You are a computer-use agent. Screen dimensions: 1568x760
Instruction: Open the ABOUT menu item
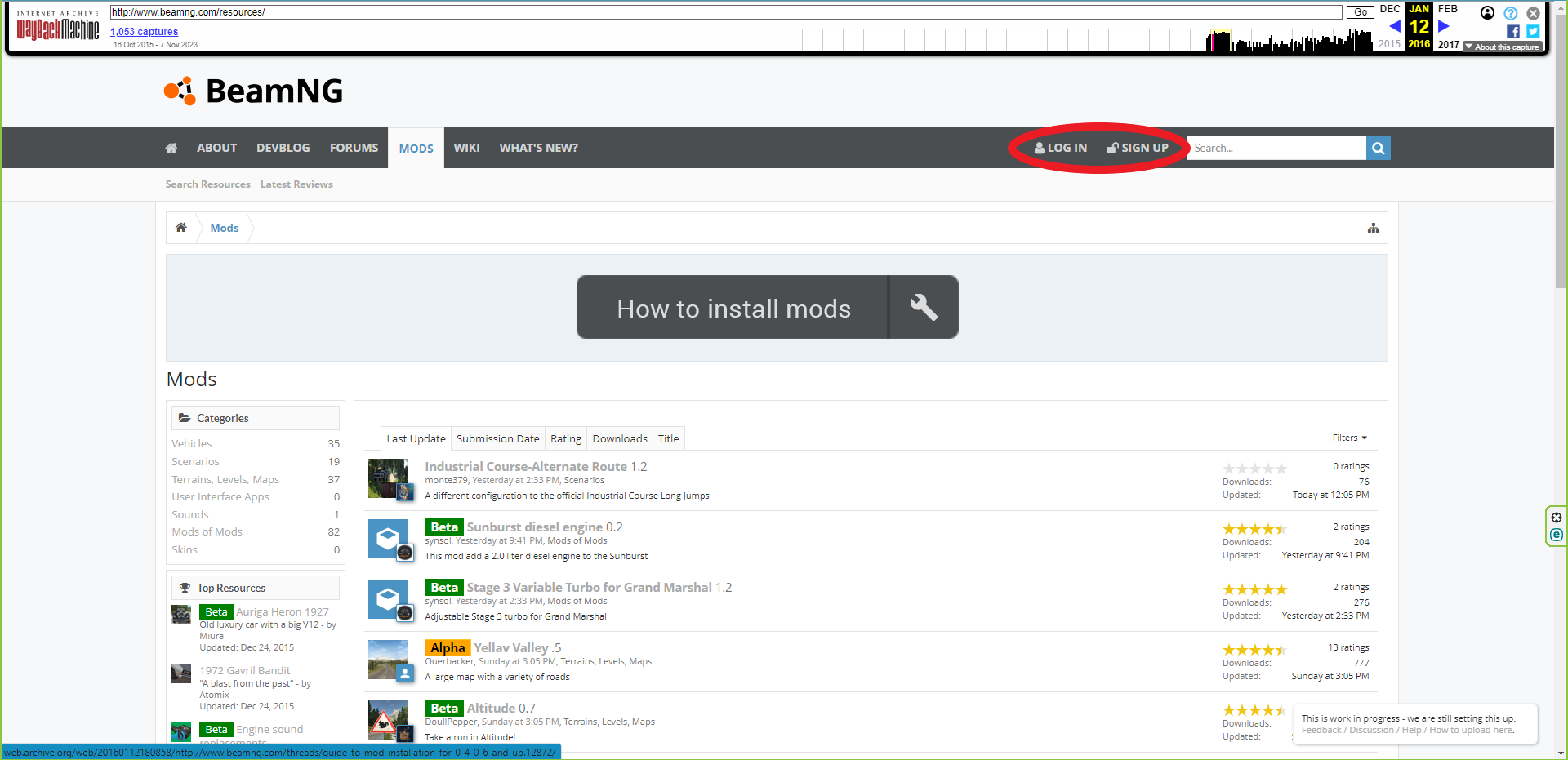pos(216,148)
